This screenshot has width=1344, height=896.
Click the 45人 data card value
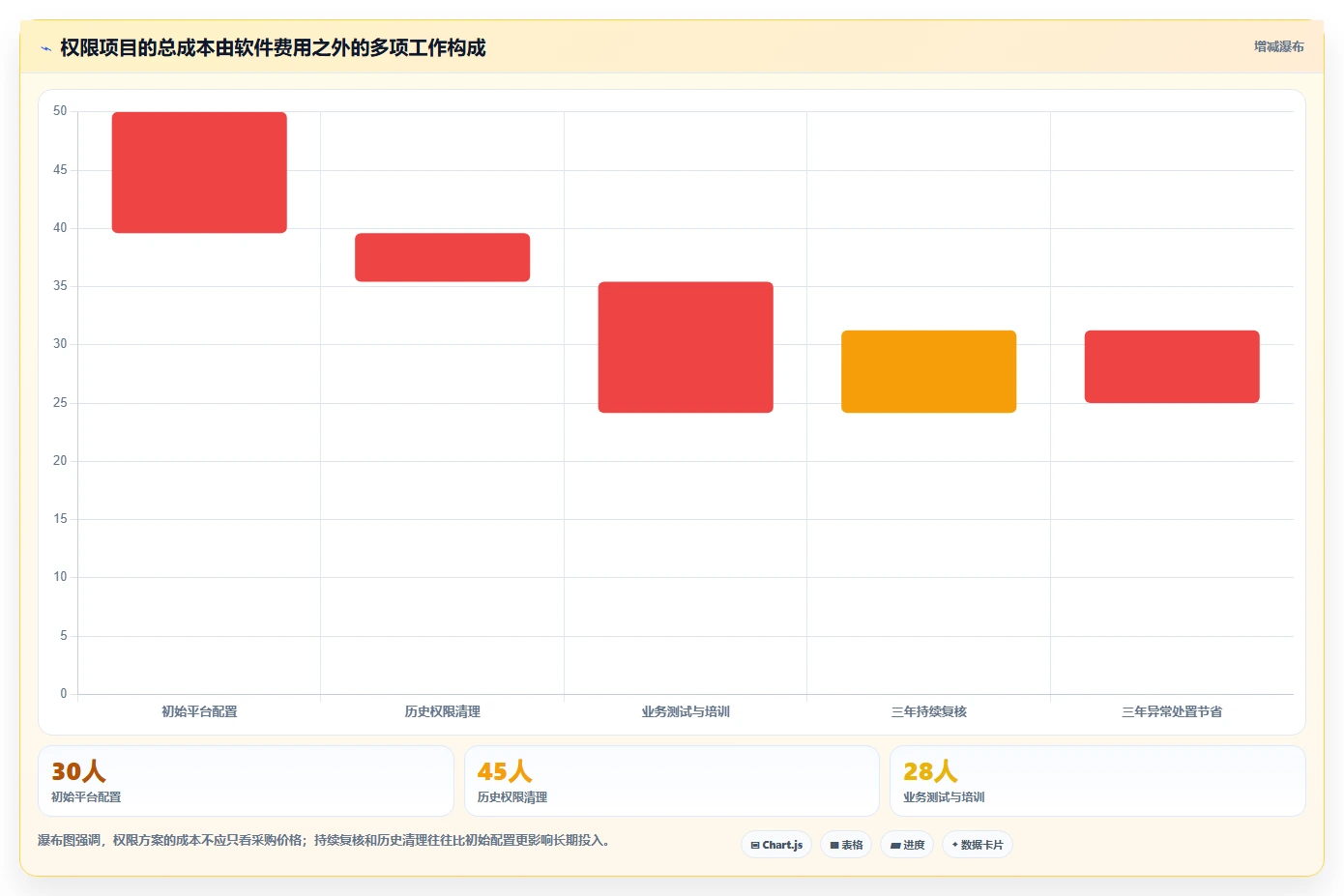pyautogui.click(x=505, y=771)
